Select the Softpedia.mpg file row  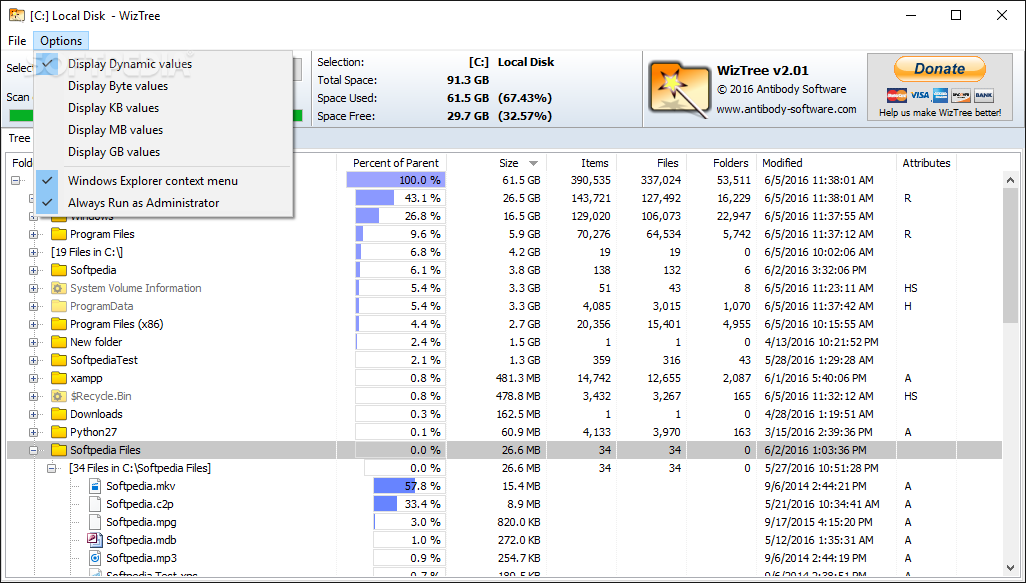(x=504, y=522)
